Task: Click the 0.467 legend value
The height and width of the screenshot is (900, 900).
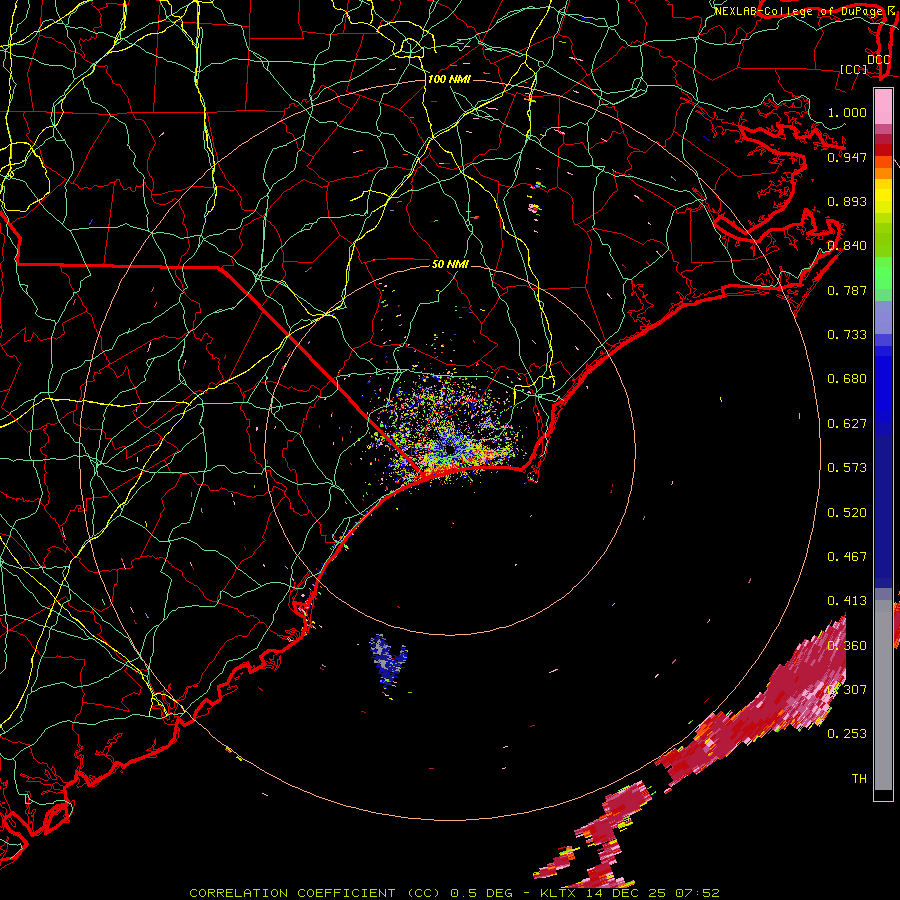Action: 847,556
